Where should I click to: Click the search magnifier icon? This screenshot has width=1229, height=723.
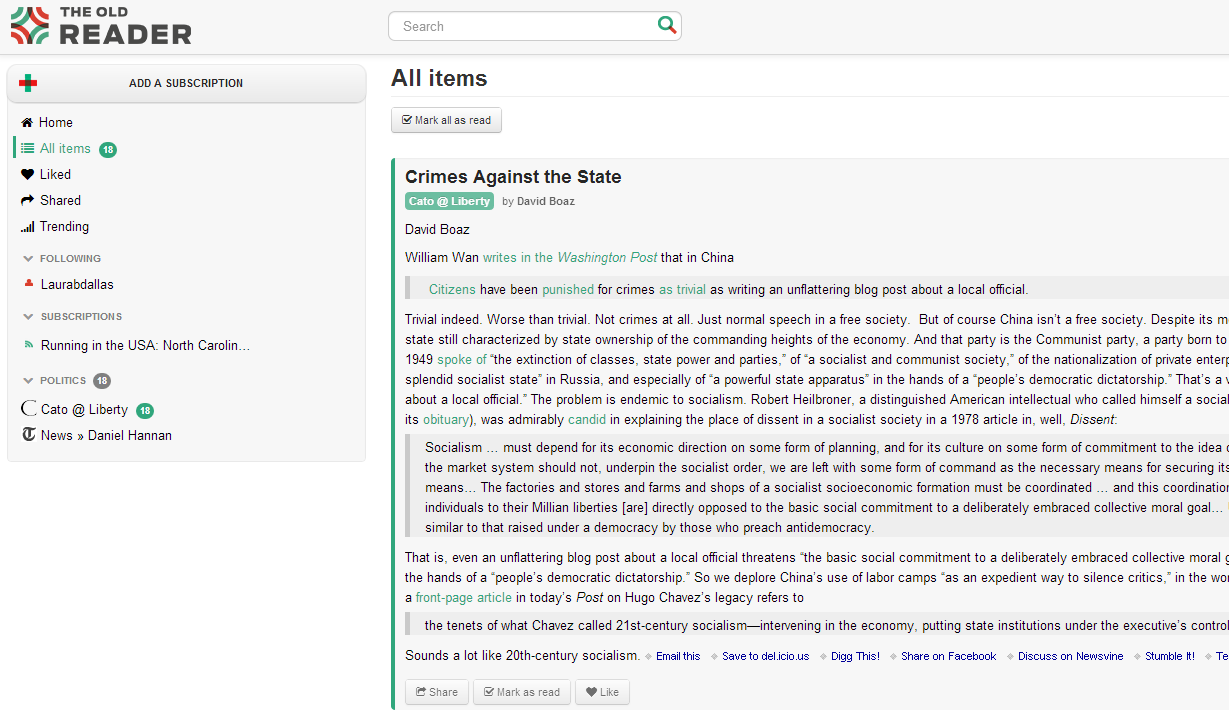pos(667,25)
